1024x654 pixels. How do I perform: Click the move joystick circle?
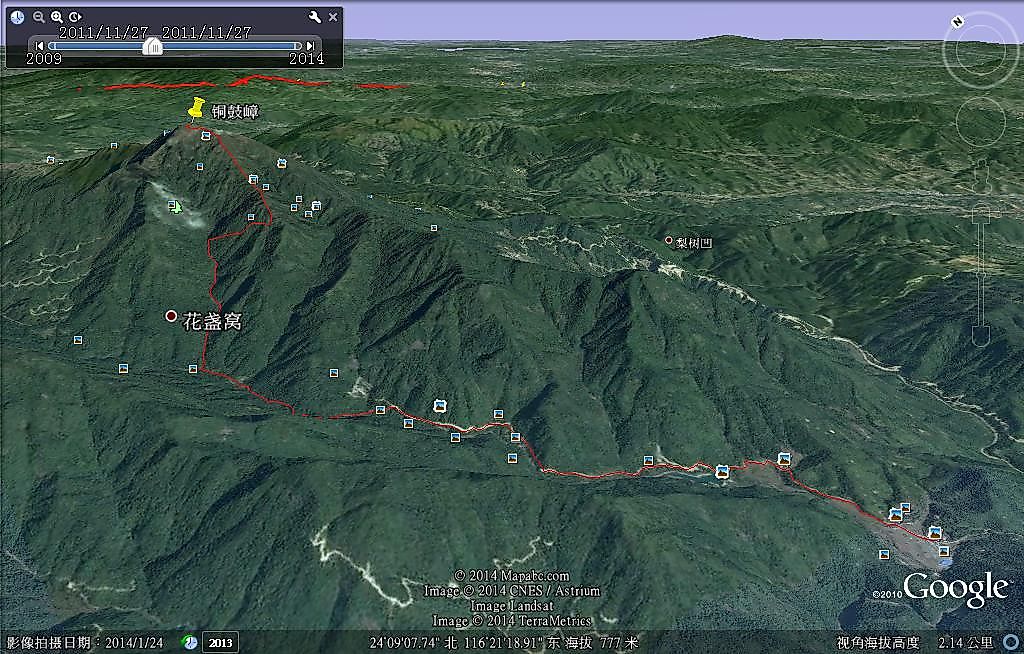[x=980, y=121]
